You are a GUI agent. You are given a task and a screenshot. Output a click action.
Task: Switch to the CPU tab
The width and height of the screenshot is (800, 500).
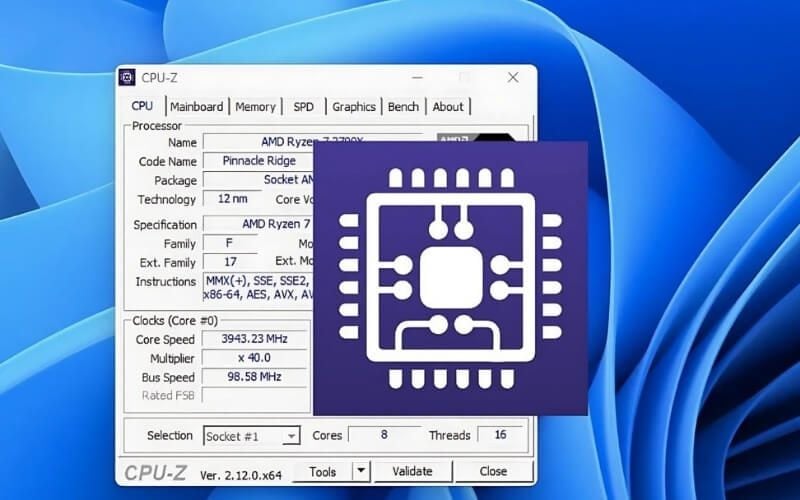(142, 106)
